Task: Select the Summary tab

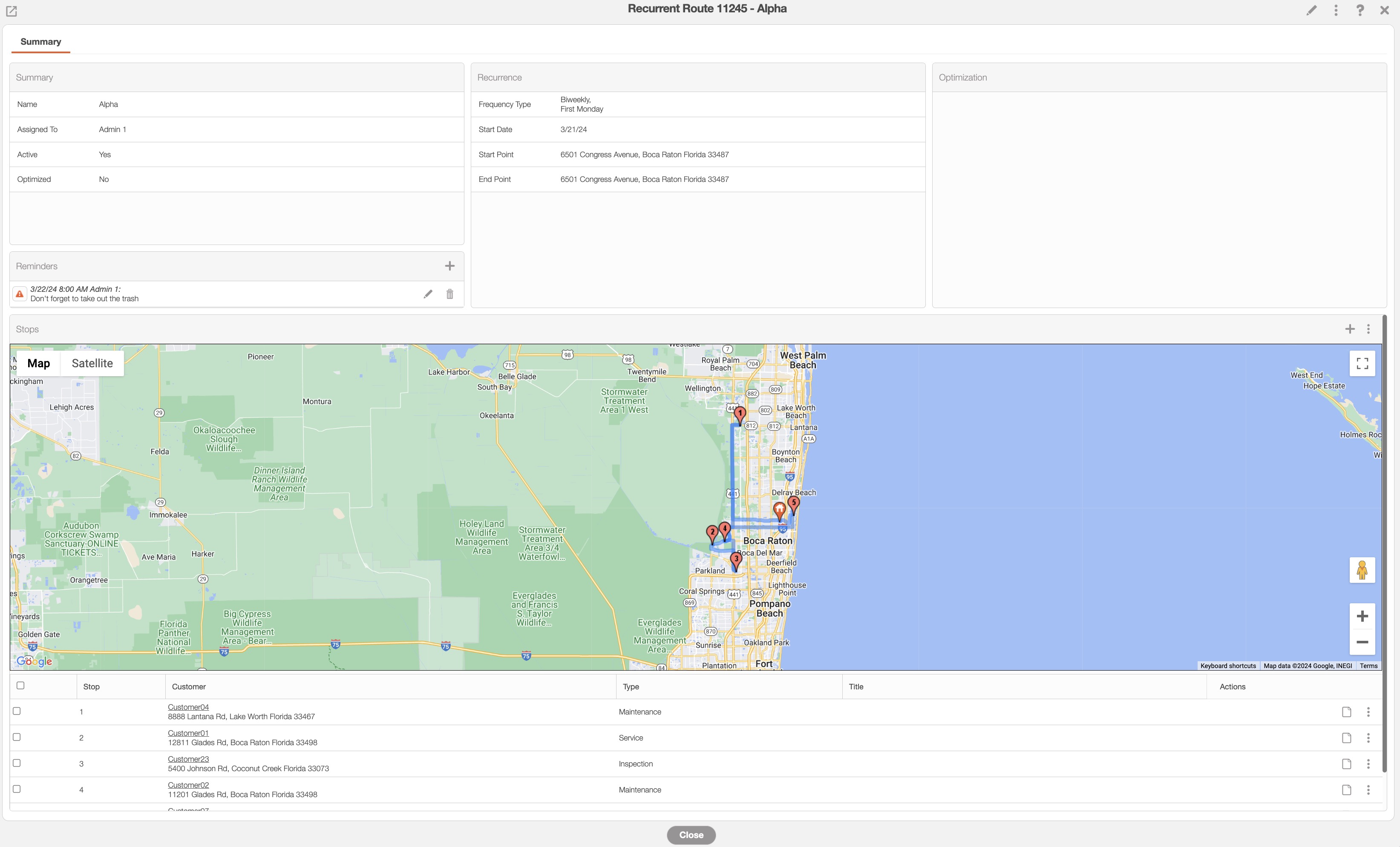Action: click(40, 41)
